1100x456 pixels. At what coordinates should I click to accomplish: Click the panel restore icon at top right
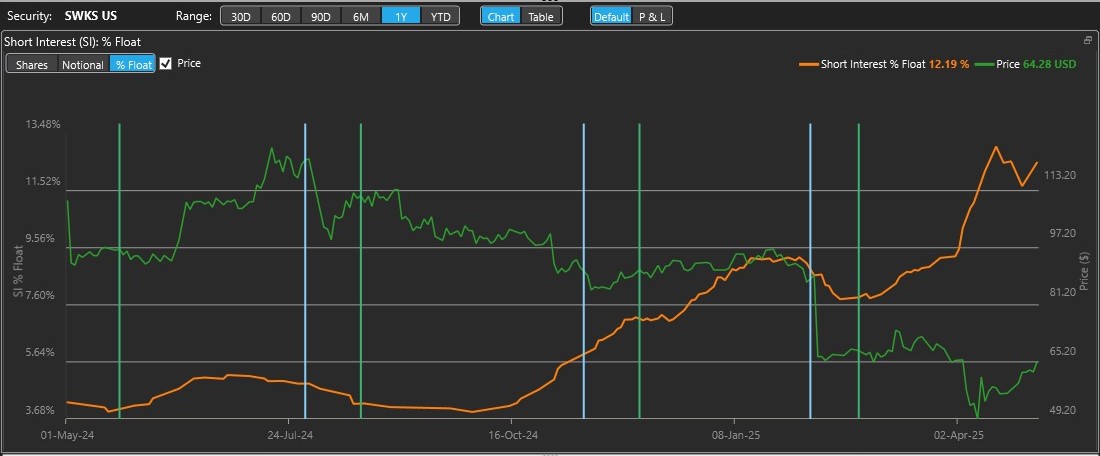point(1087,41)
